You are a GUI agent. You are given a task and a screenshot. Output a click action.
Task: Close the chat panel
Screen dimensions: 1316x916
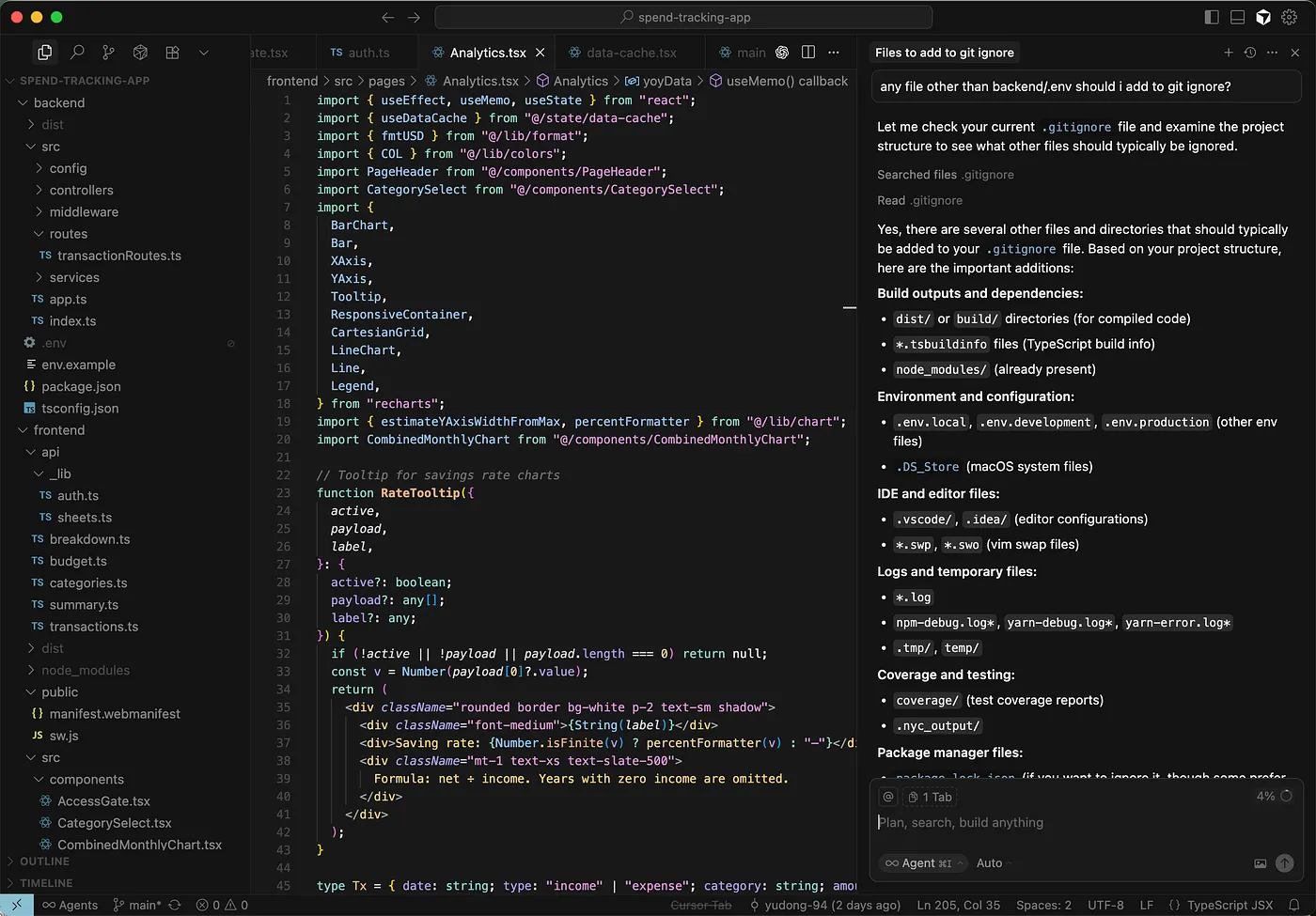point(1295,53)
